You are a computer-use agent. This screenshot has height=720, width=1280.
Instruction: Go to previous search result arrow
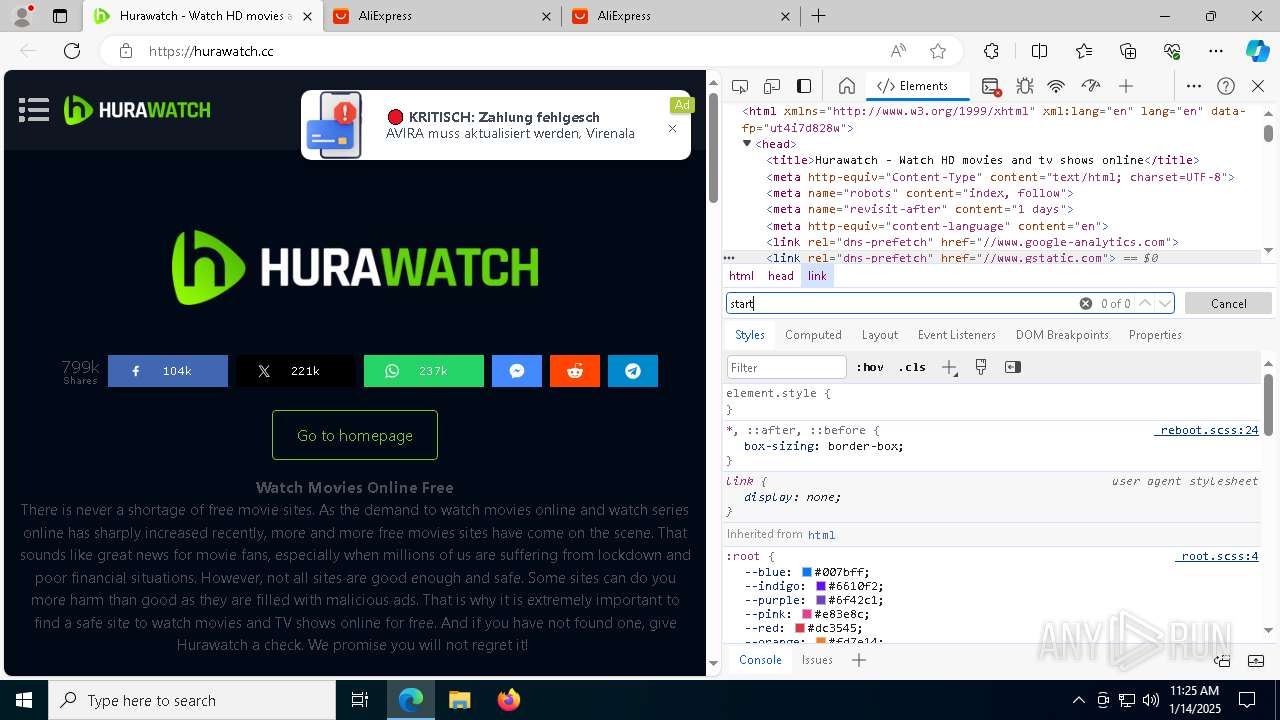pyautogui.click(x=1145, y=303)
